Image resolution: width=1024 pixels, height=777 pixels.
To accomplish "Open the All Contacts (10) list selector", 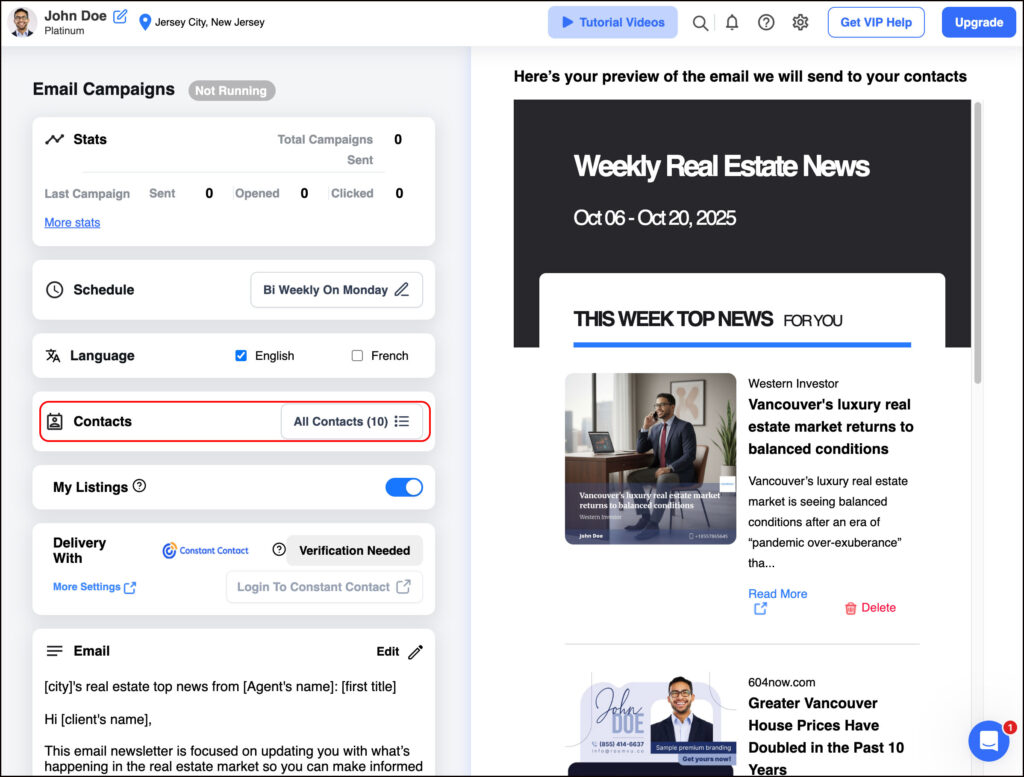I will [351, 421].
